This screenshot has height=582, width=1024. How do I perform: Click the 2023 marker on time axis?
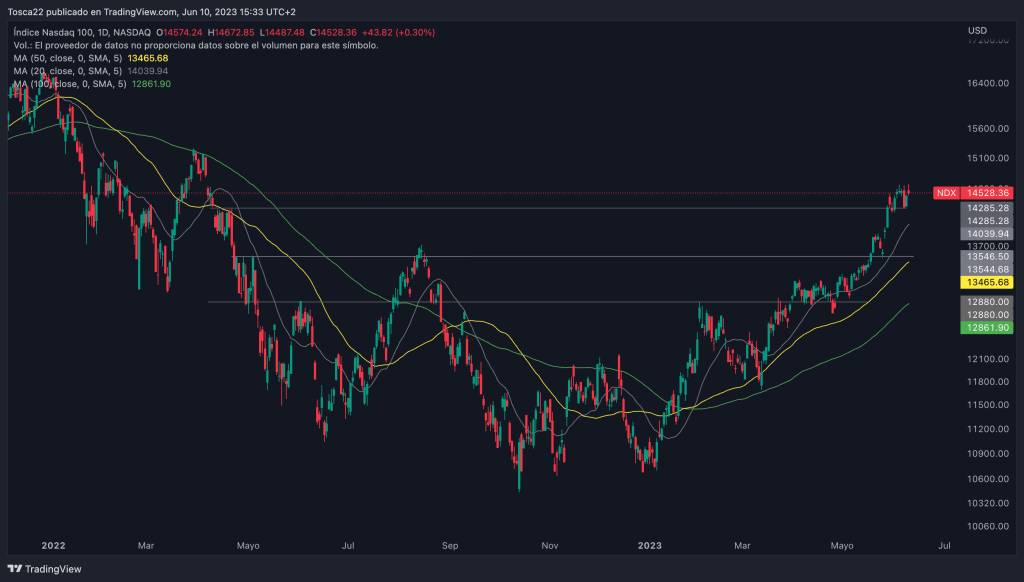click(x=649, y=546)
